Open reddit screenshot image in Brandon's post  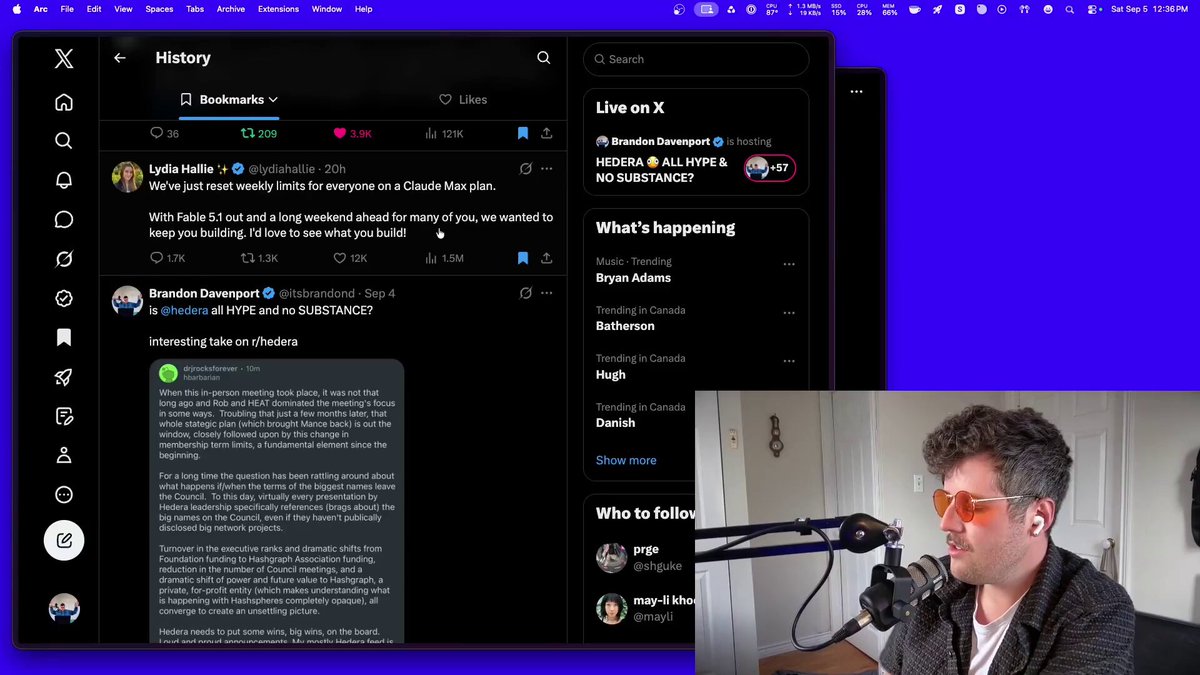click(277, 500)
